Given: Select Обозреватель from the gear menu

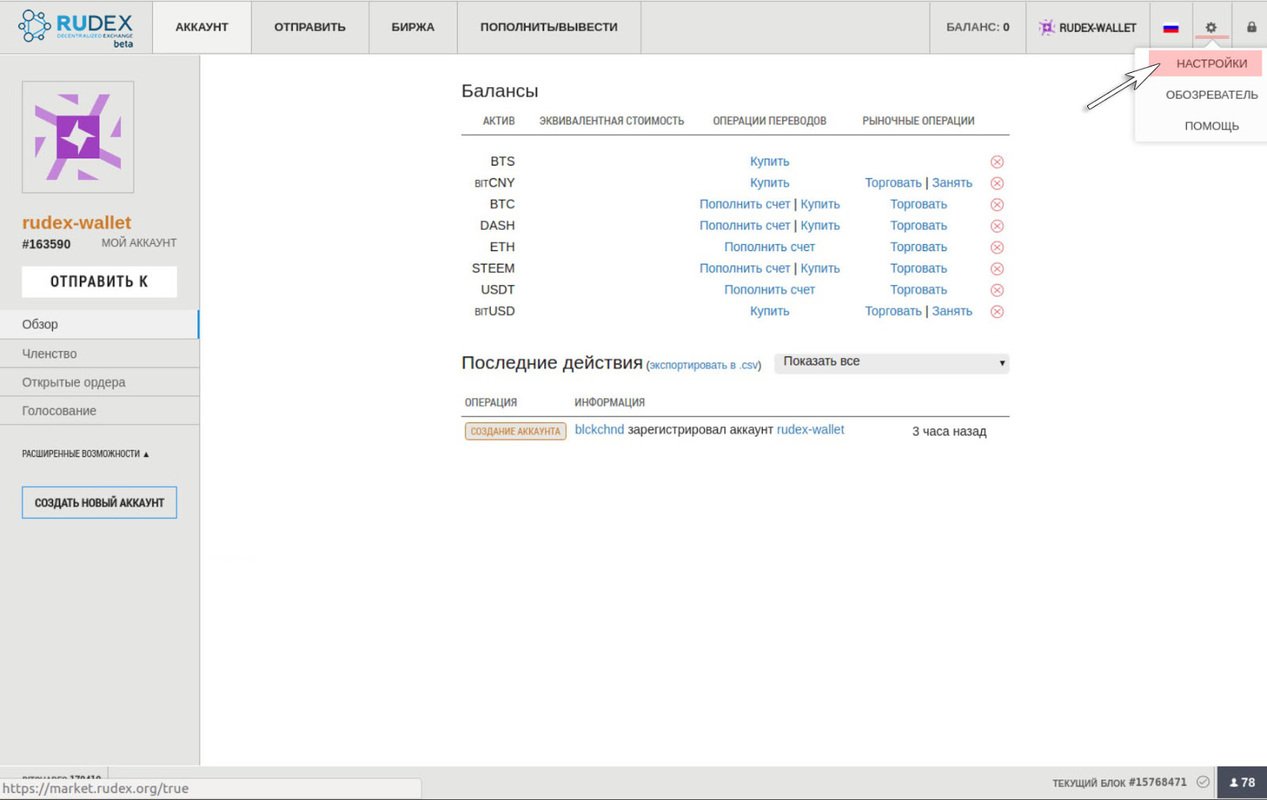Looking at the screenshot, I should pyautogui.click(x=1212, y=95).
